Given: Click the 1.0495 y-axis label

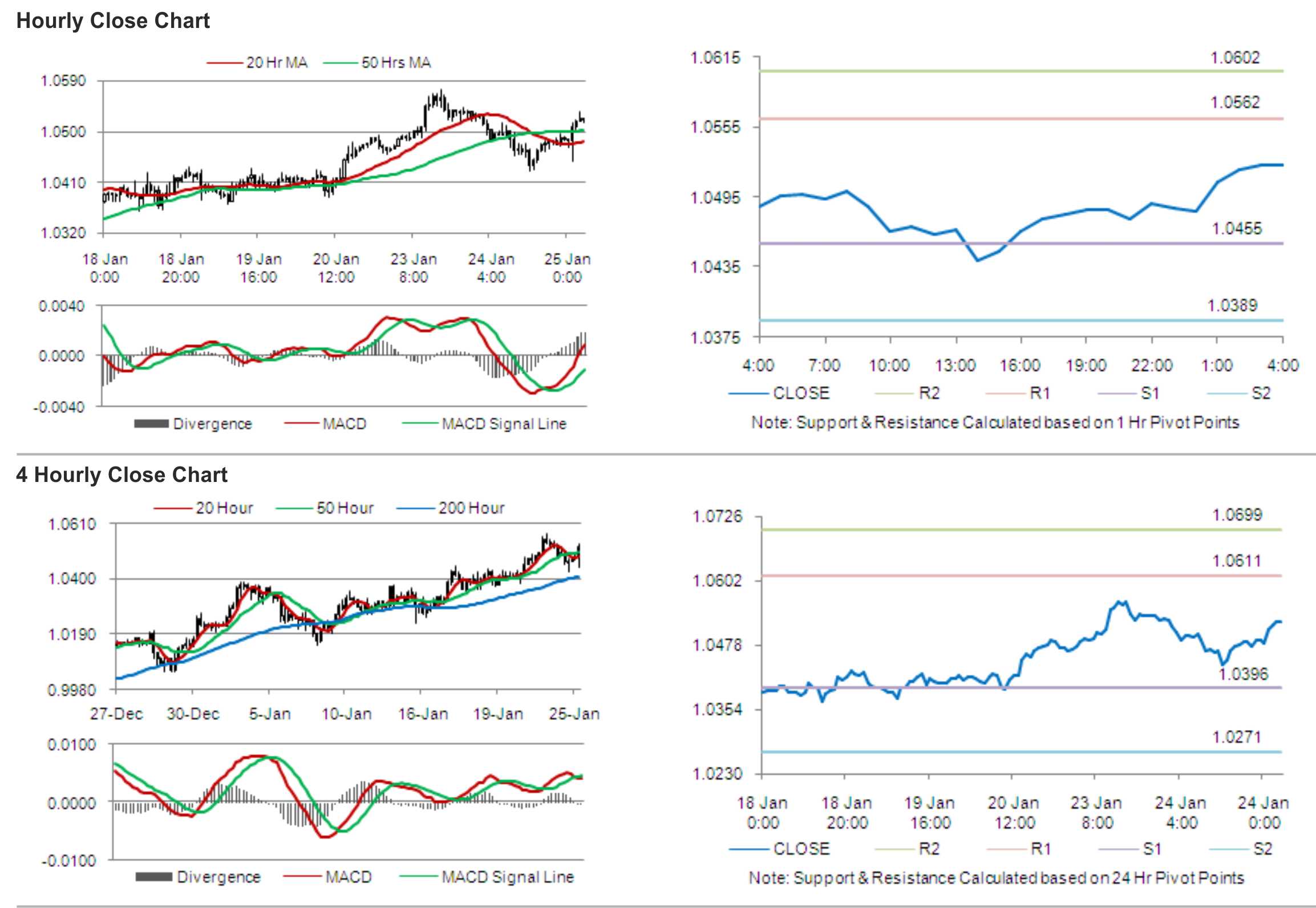Looking at the screenshot, I should (x=715, y=197).
